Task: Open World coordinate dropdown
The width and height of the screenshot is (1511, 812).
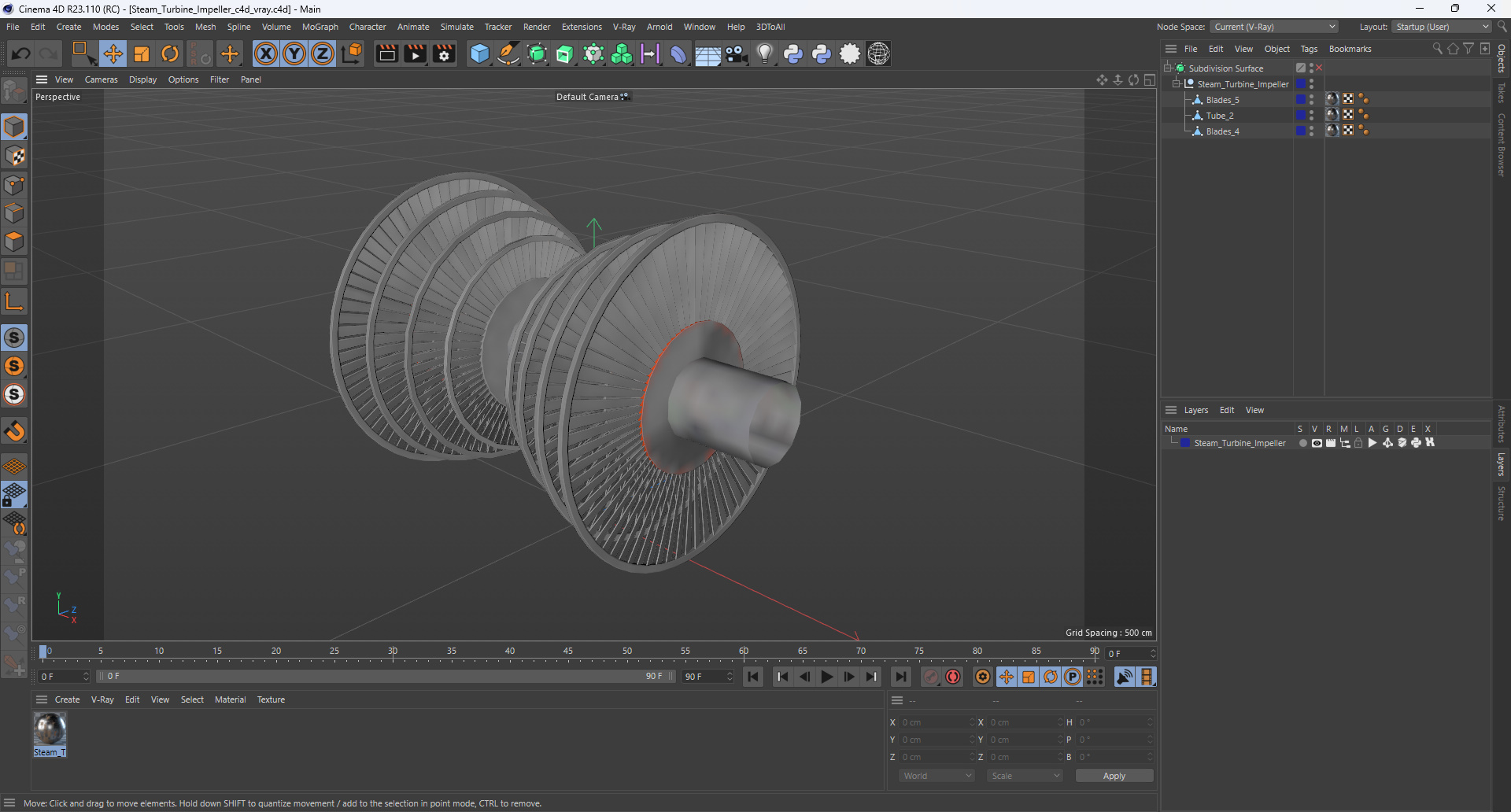Action: coord(937,776)
